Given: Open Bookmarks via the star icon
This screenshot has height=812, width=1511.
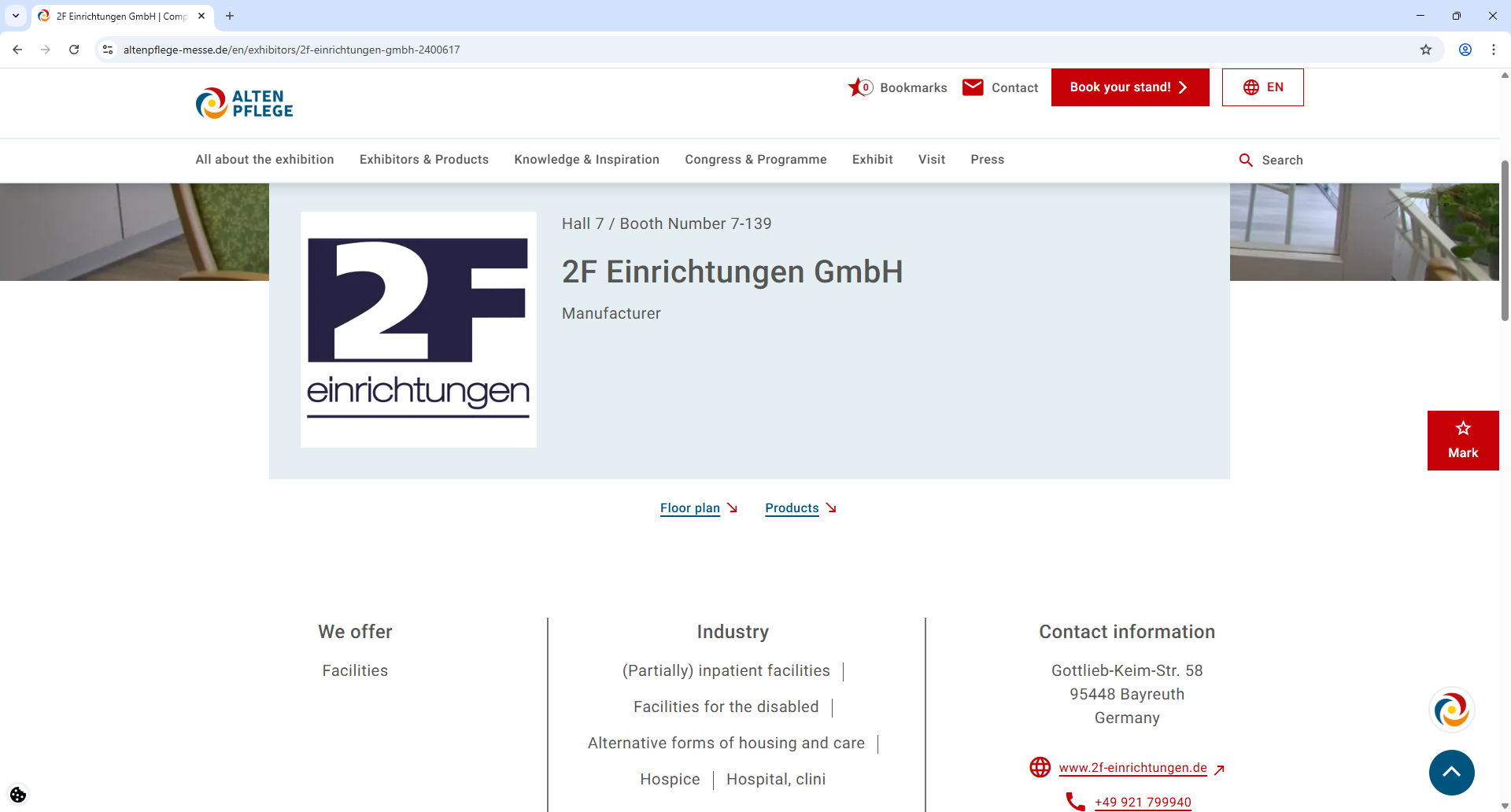Looking at the screenshot, I should [858, 87].
